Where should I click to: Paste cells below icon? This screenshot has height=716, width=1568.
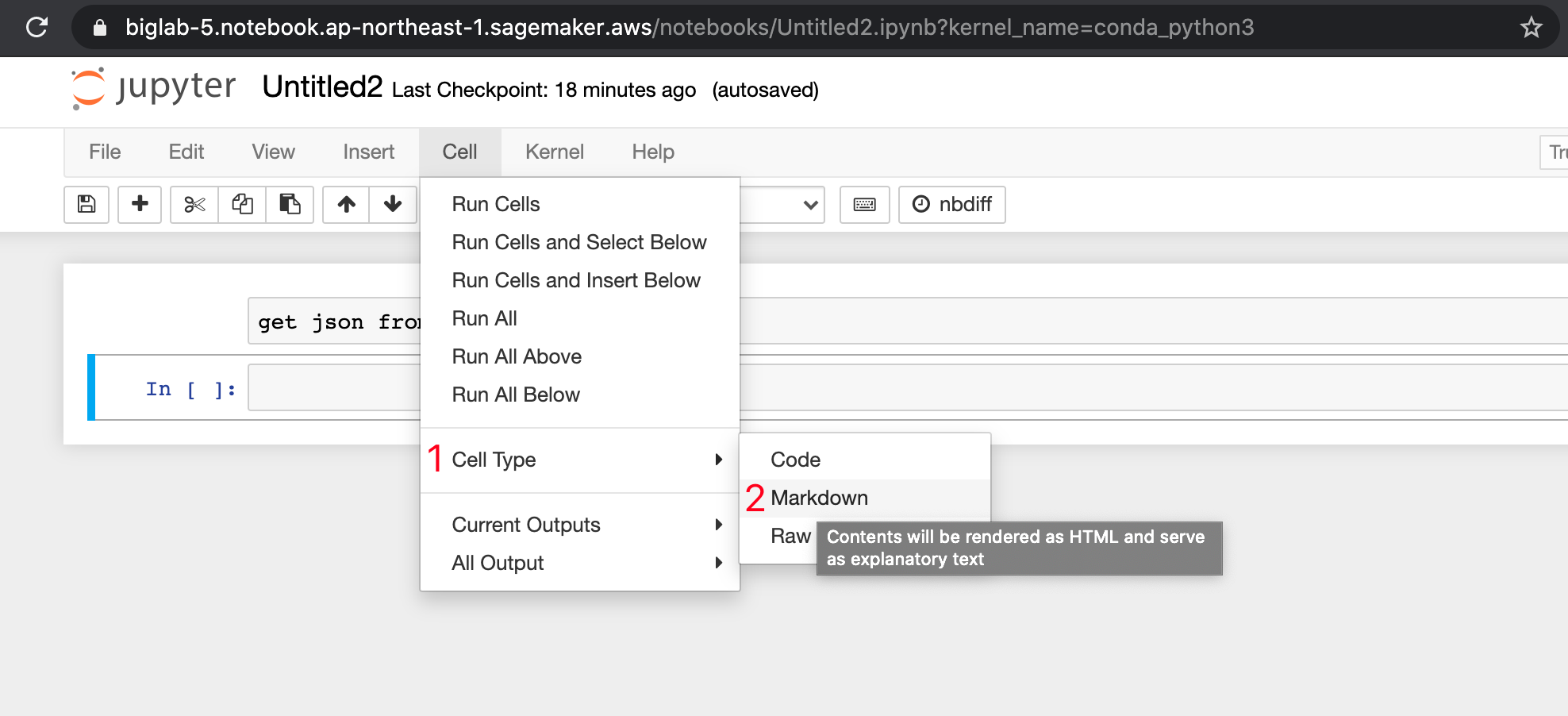click(290, 205)
